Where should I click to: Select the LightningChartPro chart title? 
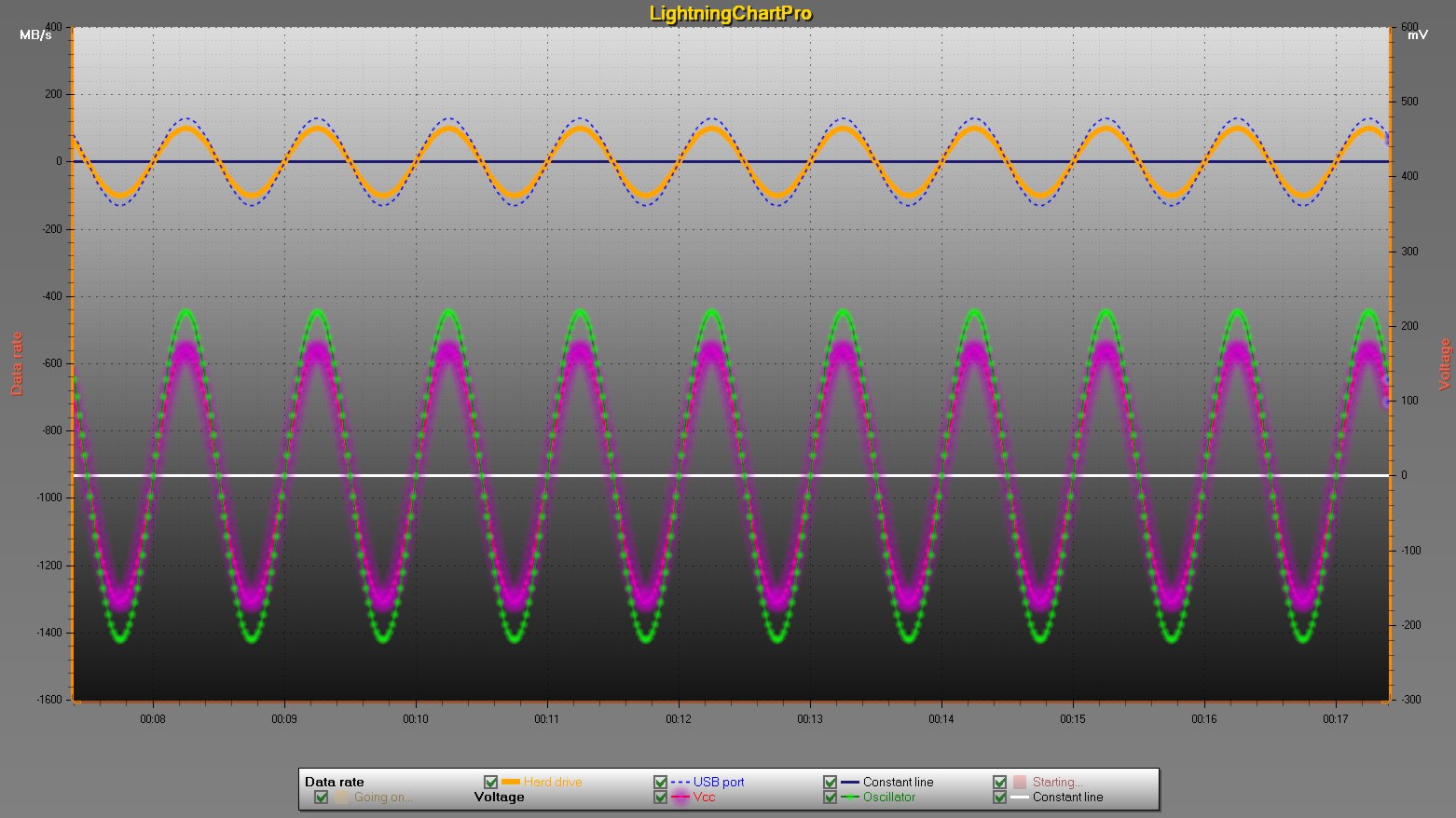pos(730,13)
